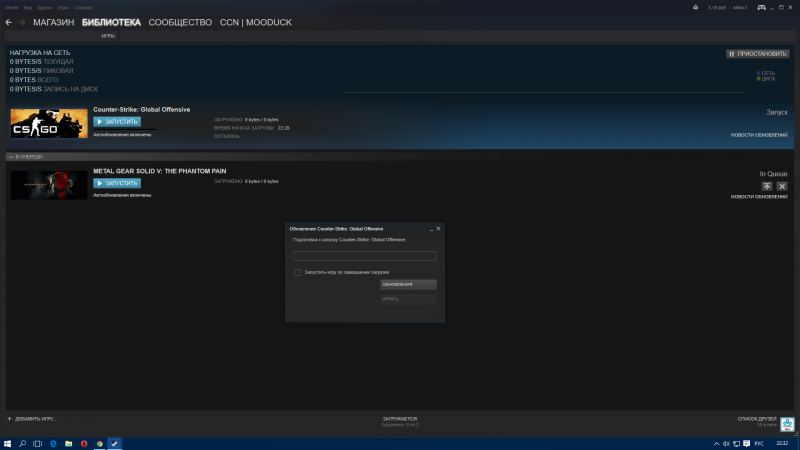The image size is (800, 450).
Task: Open the Справка help menu
Action: click(x=83, y=8)
